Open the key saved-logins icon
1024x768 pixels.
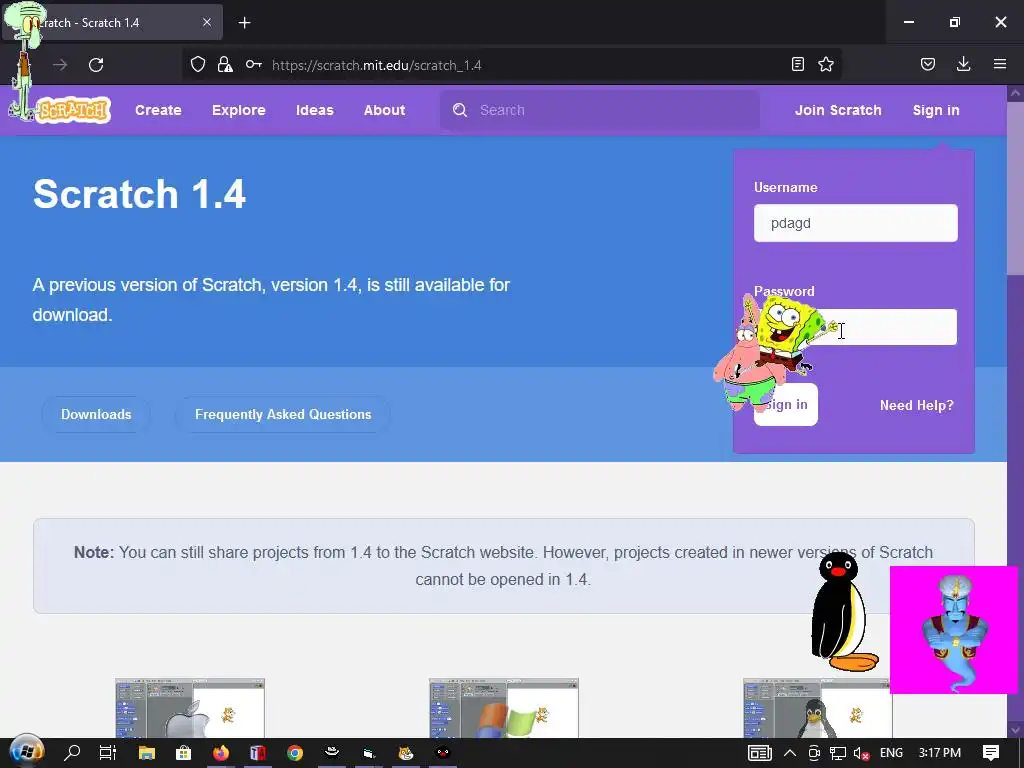253,64
